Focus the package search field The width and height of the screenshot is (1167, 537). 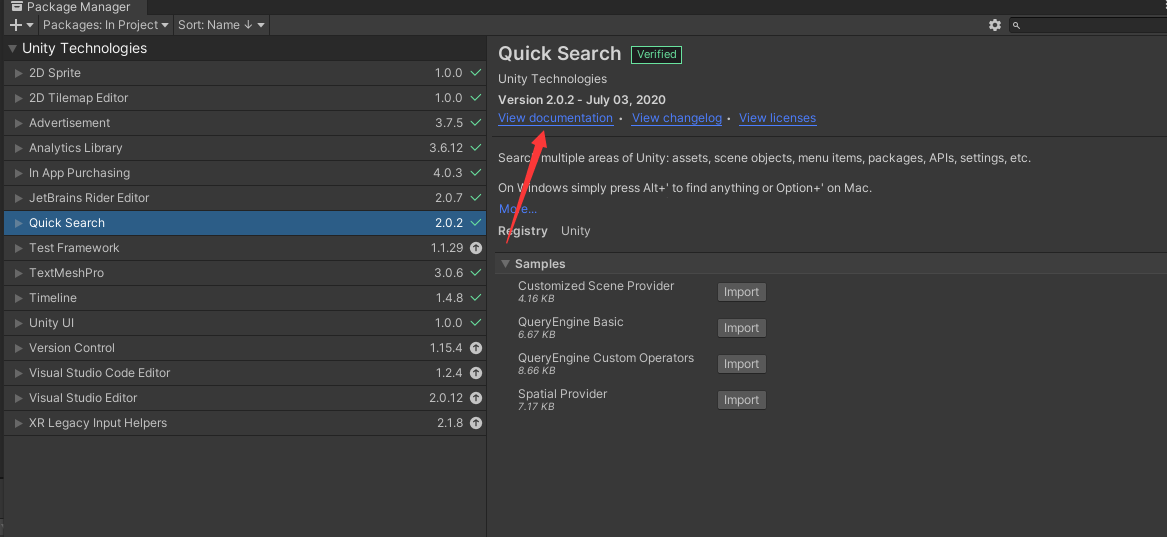pos(1088,25)
